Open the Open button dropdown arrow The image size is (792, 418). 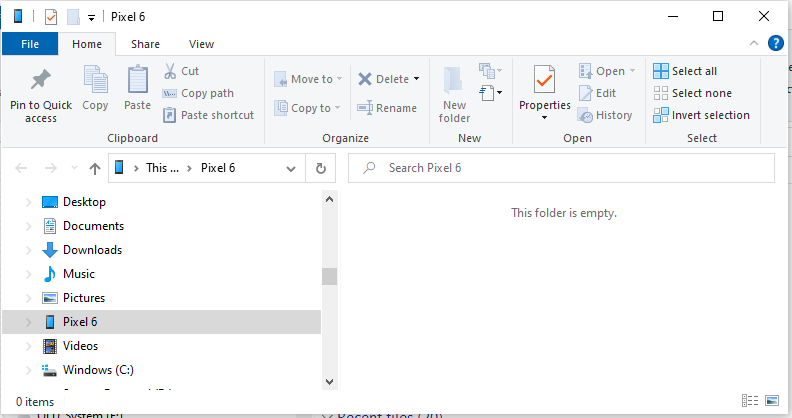(x=632, y=71)
